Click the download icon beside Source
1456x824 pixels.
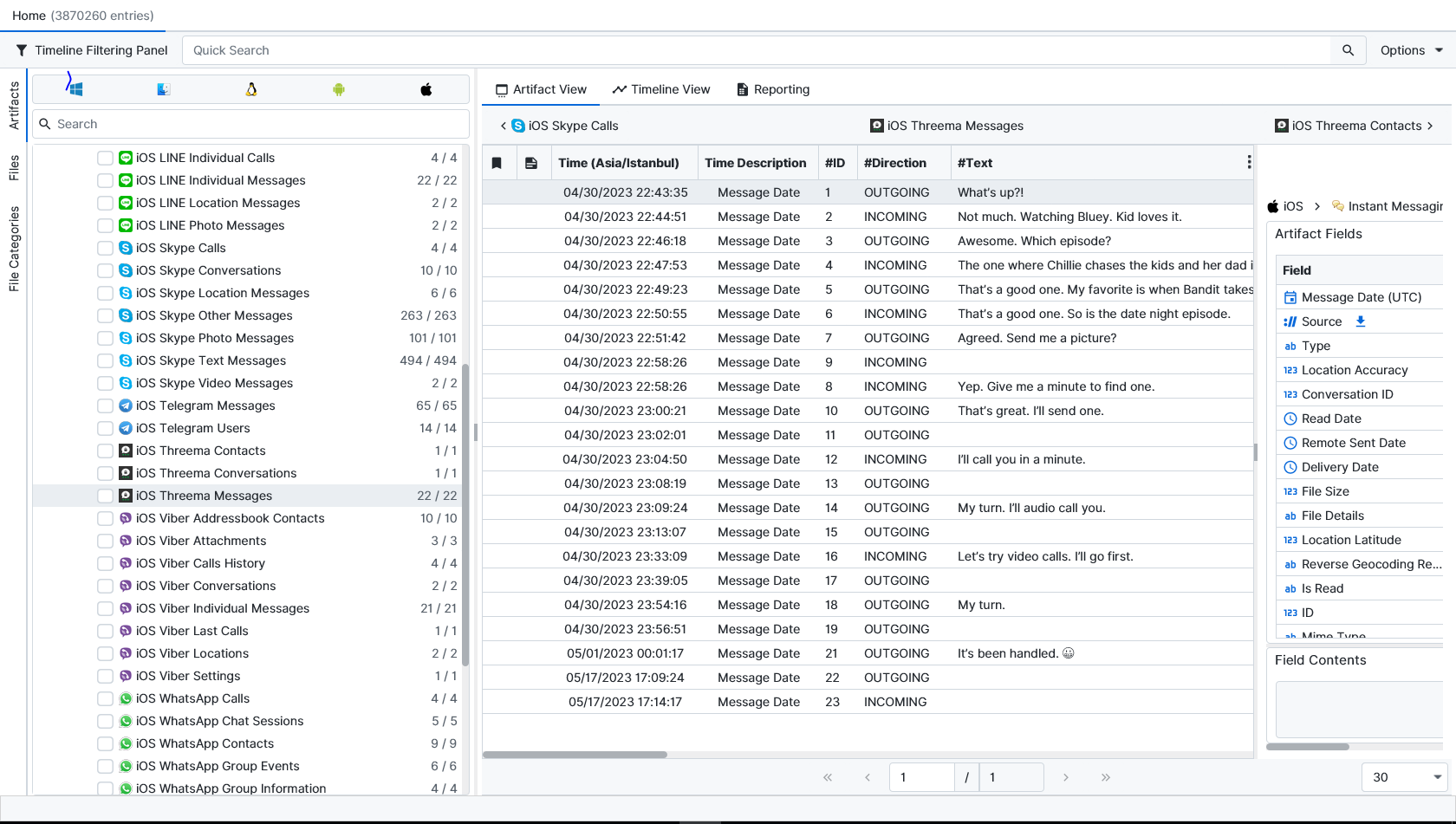(1361, 321)
